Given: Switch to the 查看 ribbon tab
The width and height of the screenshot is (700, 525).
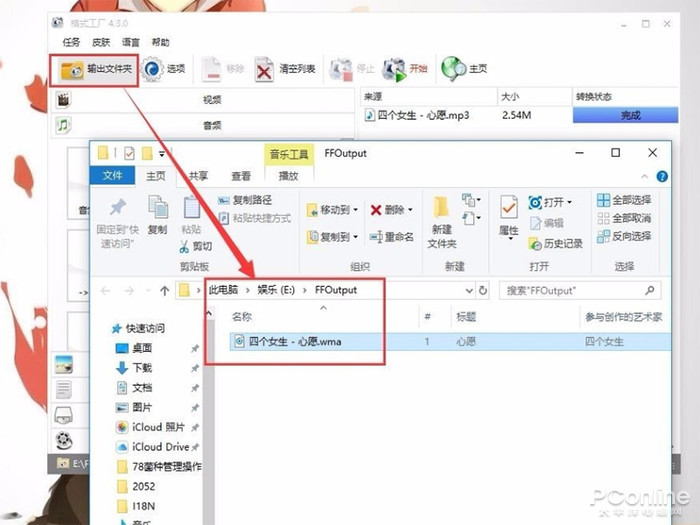Looking at the screenshot, I should tap(241, 175).
